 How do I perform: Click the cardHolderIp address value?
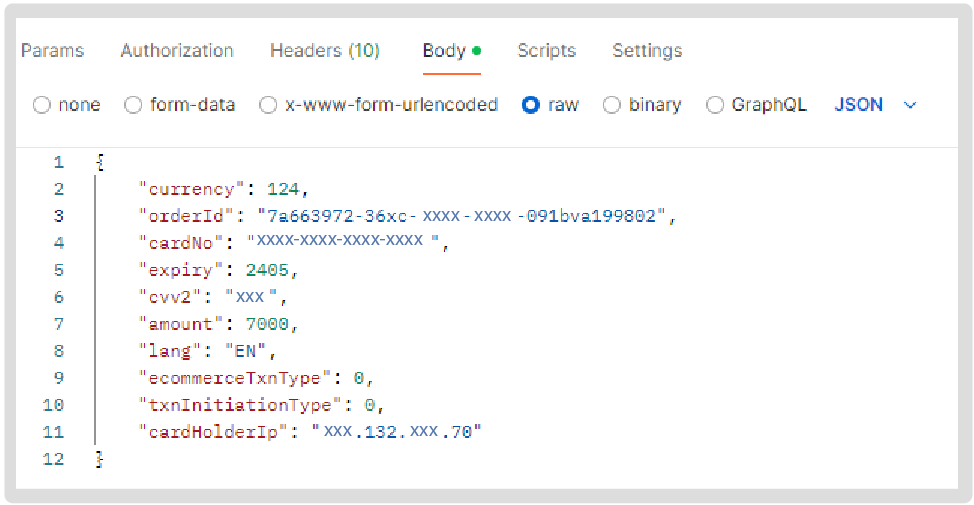tap(396, 432)
